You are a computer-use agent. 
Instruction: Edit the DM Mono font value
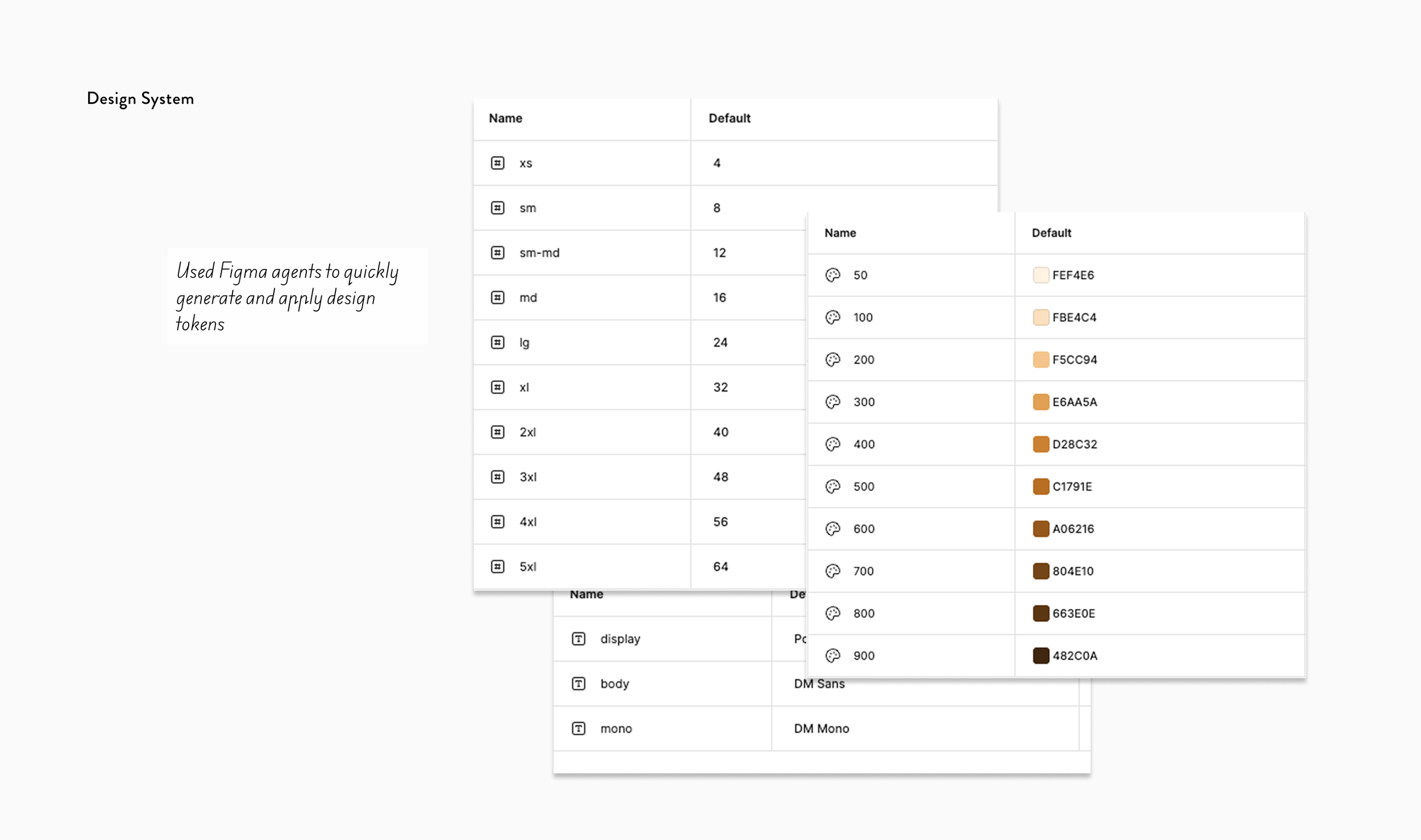coord(821,729)
